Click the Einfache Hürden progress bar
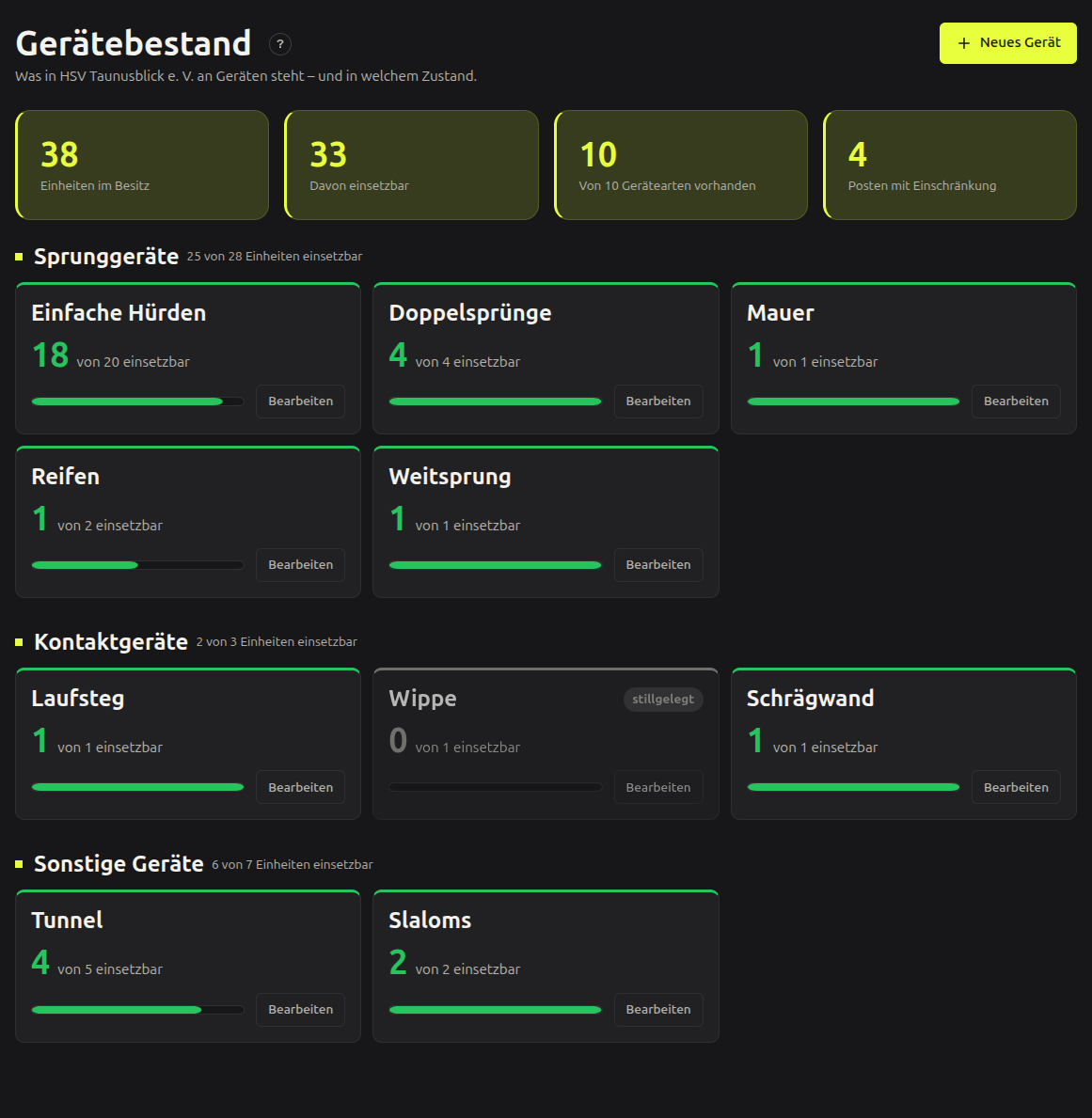1092x1118 pixels. pos(137,402)
